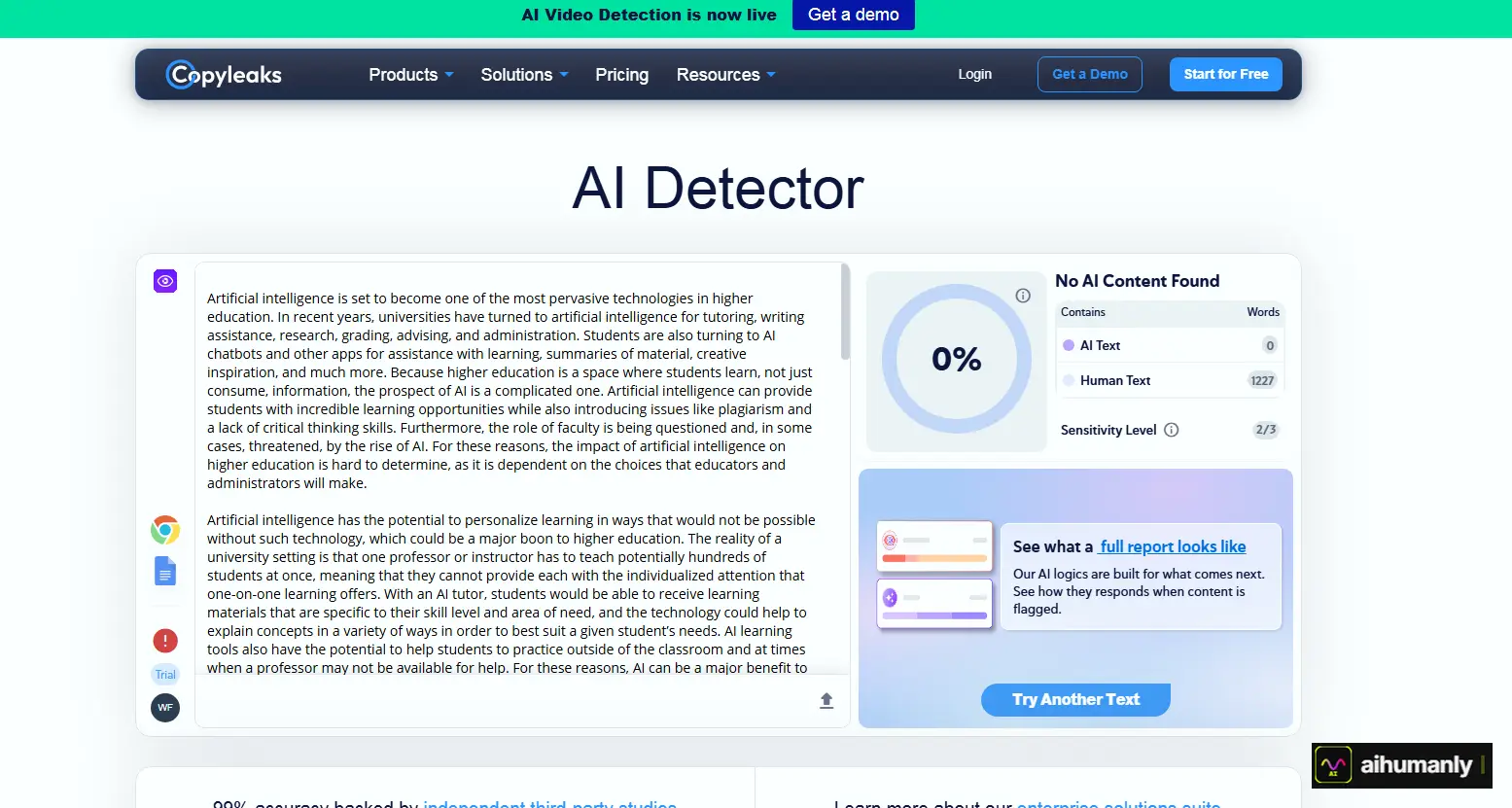
Task: Click the Human Text light dot swatch
Action: click(1069, 380)
